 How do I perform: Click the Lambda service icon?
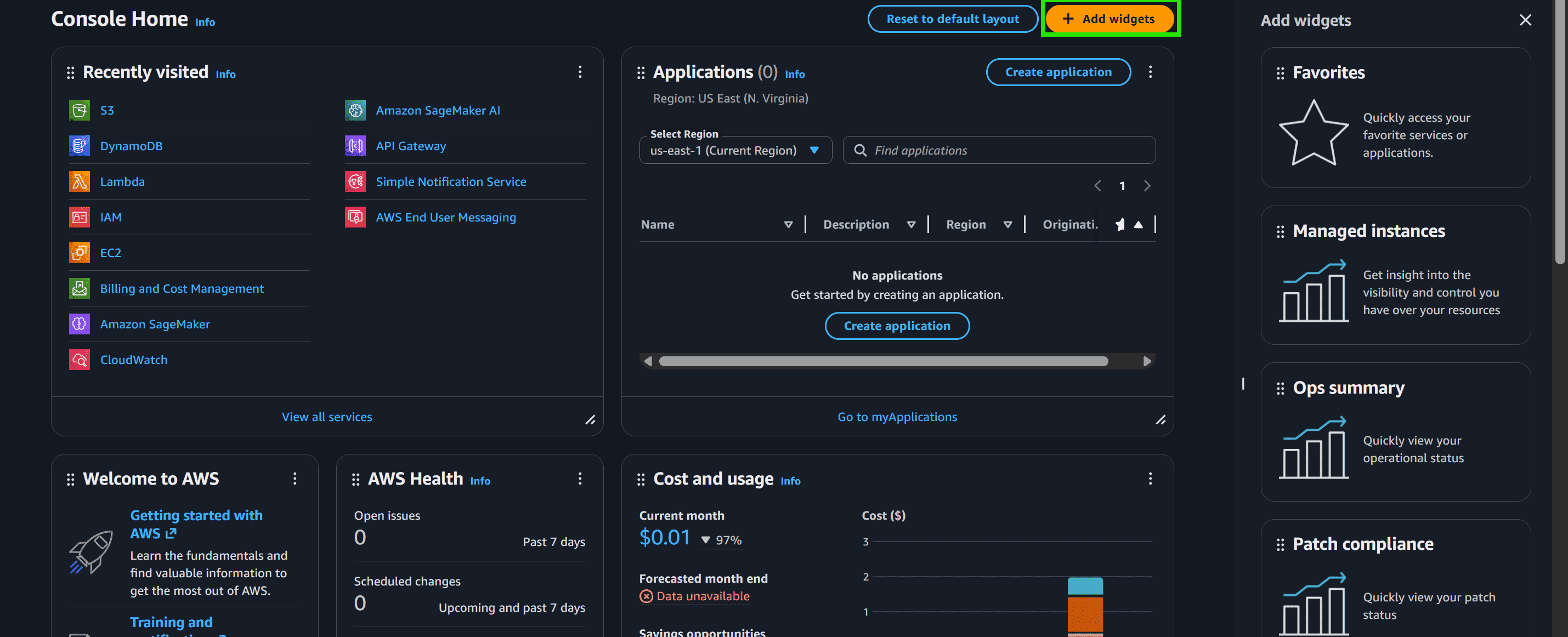tap(79, 181)
